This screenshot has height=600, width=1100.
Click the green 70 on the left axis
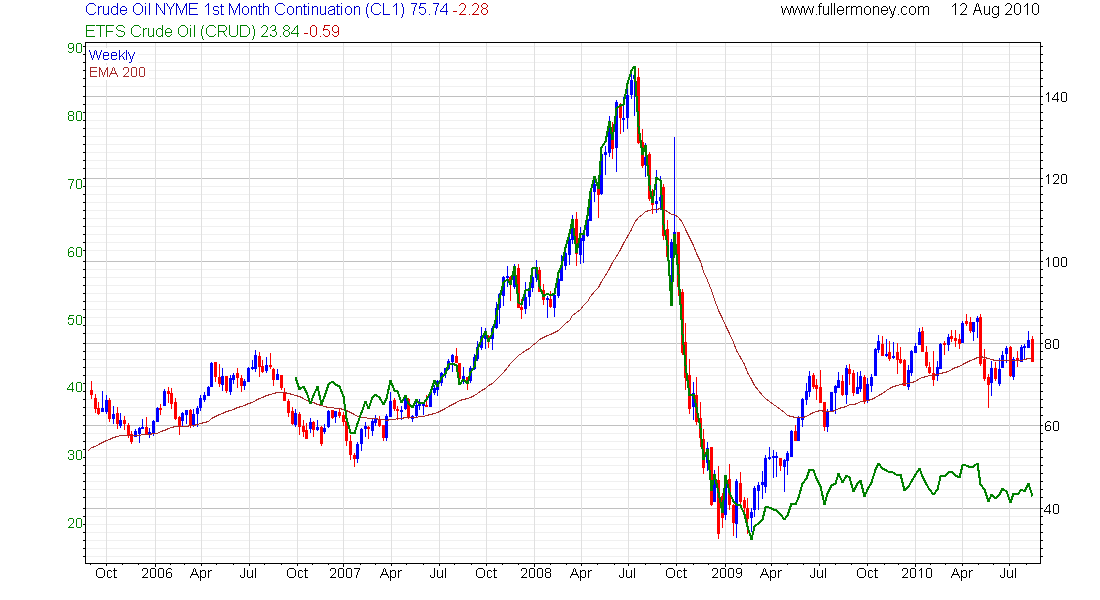pos(74,185)
